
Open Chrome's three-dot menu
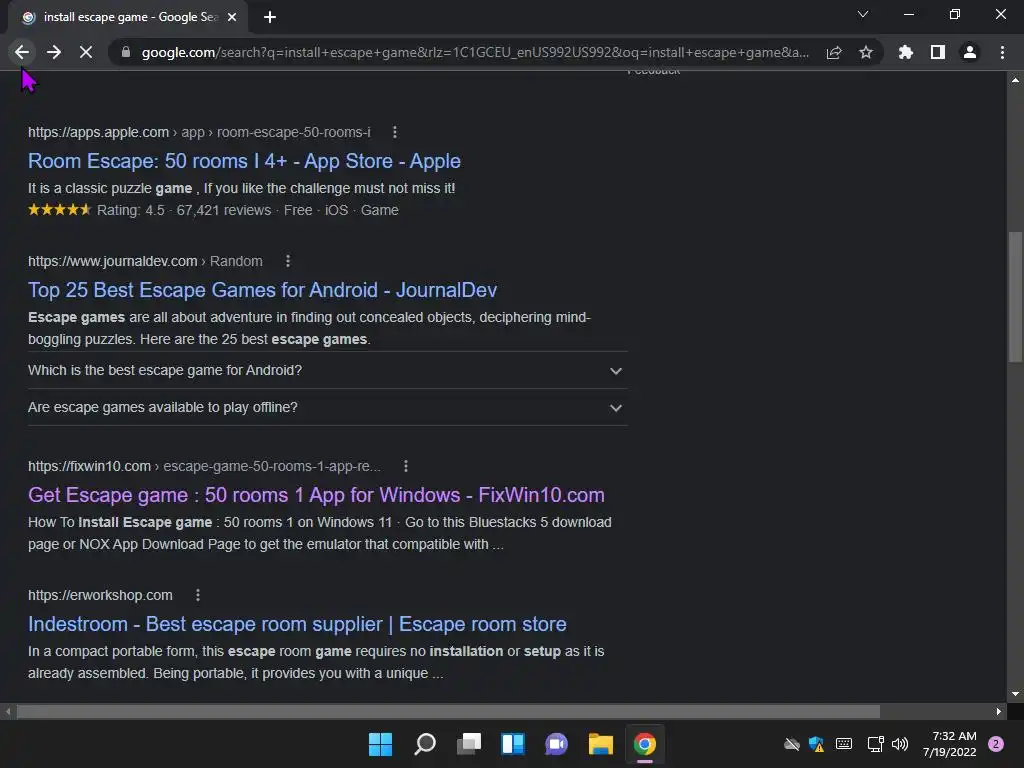[x=1002, y=52]
